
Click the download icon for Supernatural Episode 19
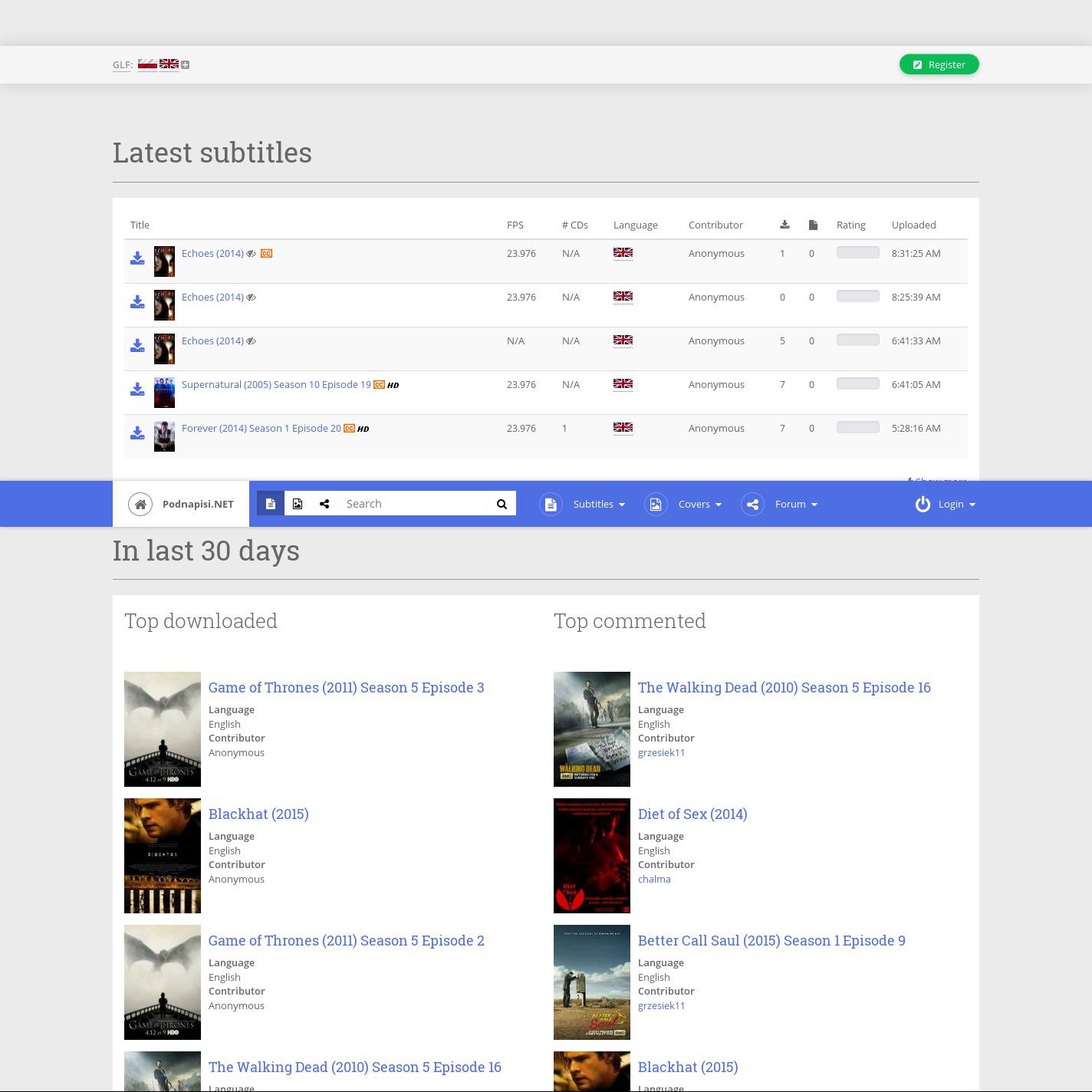coord(137,390)
